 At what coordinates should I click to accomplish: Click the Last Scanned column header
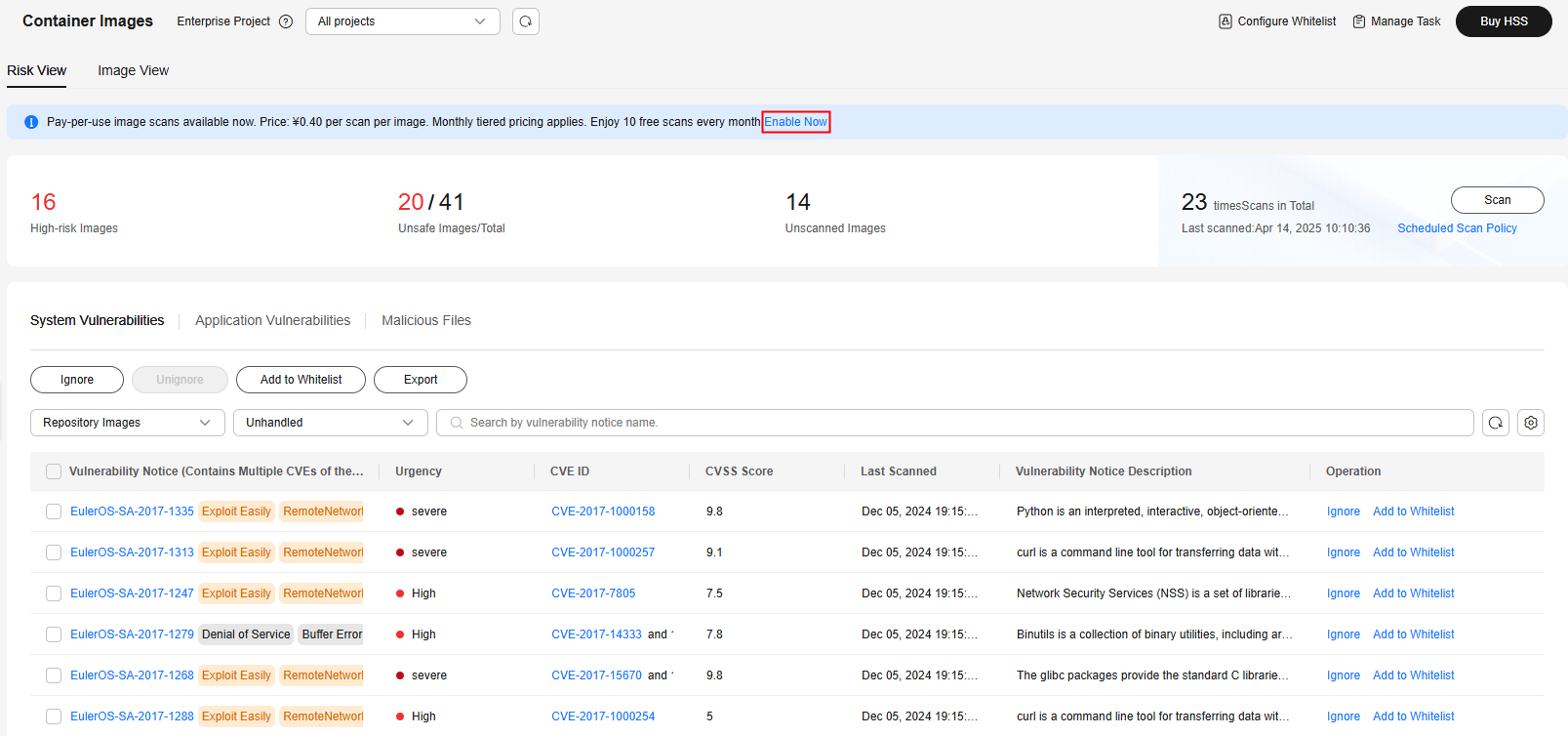tap(898, 471)
